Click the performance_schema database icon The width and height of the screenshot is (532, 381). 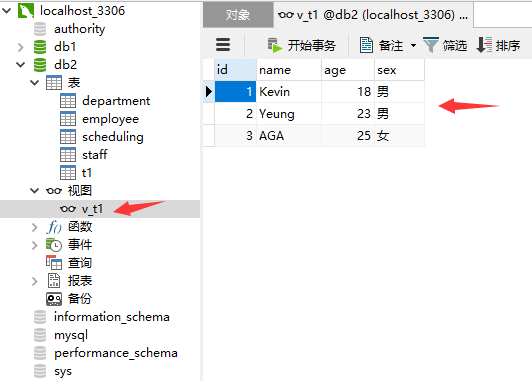40,353
